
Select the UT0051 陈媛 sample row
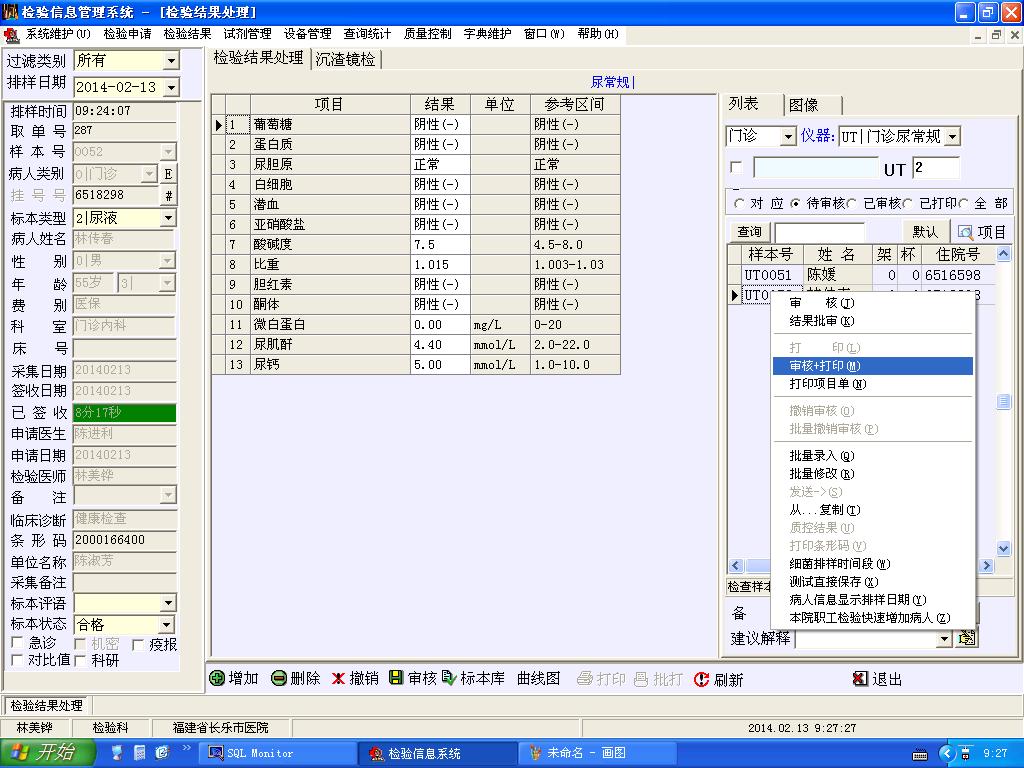(x=862, y=275)
